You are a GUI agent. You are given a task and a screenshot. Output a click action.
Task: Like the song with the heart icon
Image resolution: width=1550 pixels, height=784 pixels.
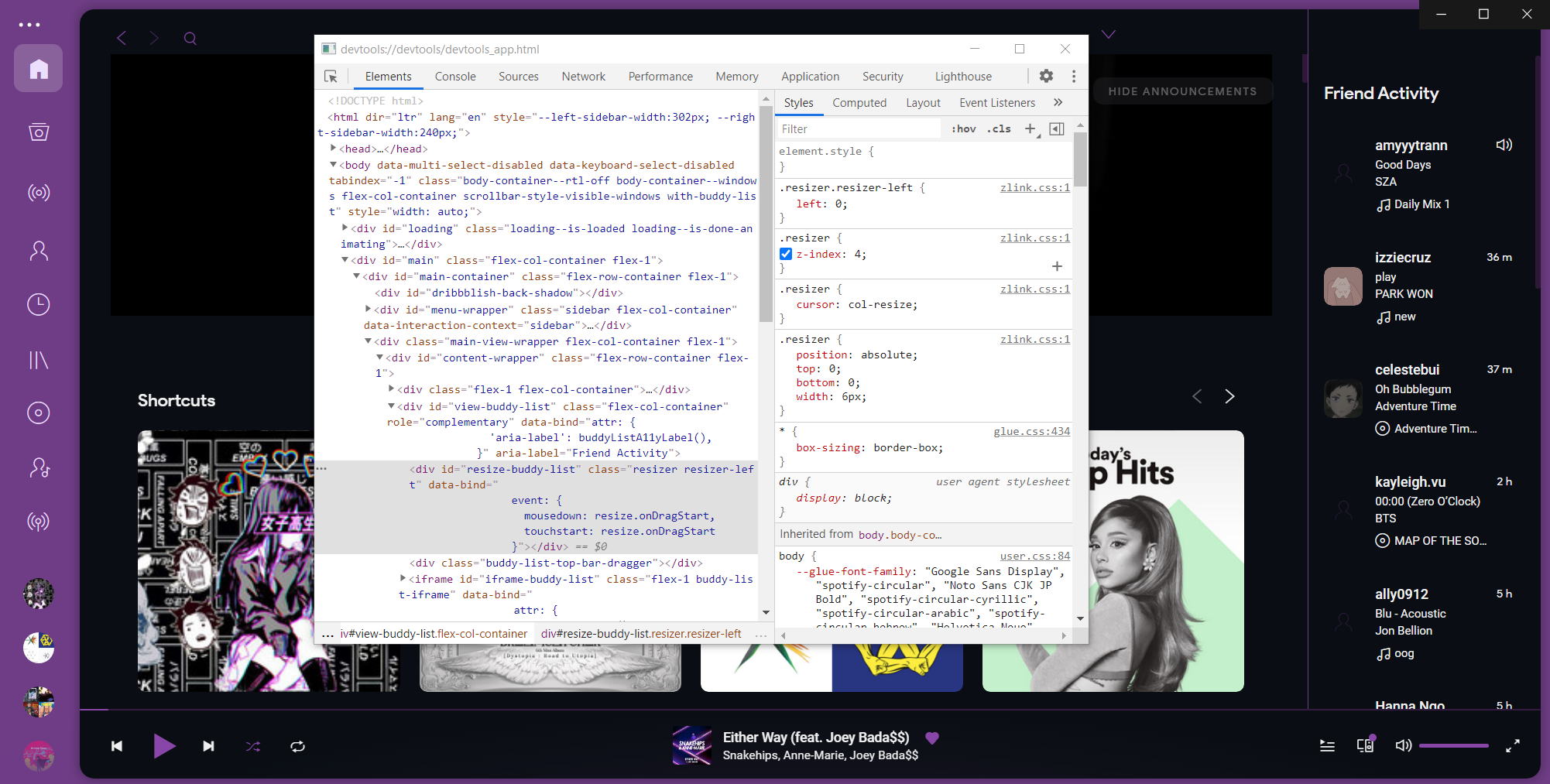pos(932,738)
